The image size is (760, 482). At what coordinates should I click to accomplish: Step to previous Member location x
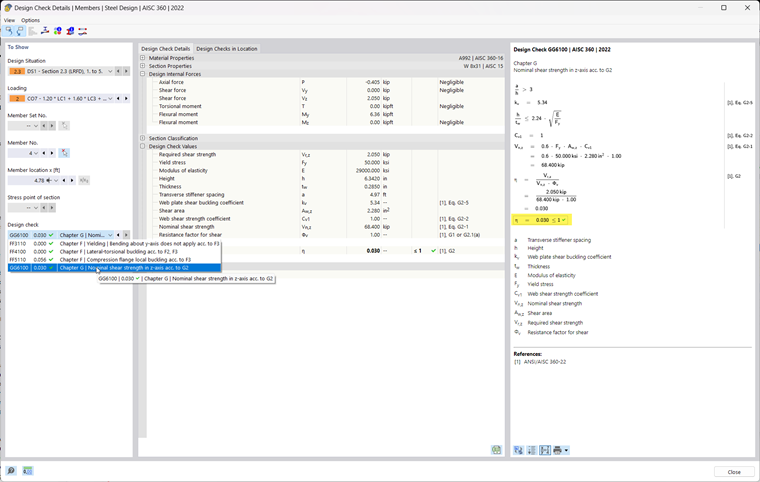(63, 180)
